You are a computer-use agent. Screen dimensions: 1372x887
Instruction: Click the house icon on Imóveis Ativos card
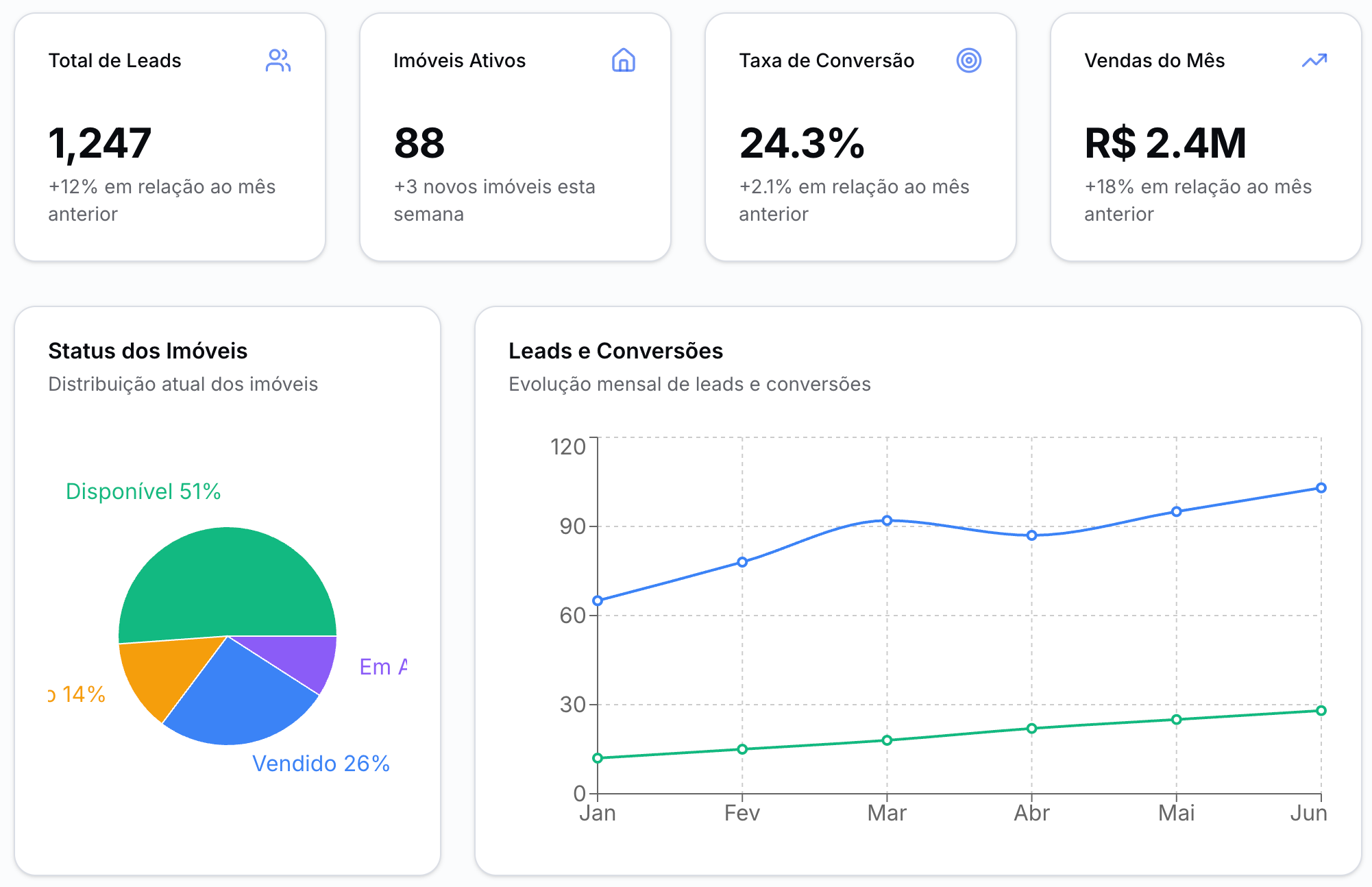click(x=624, y=60)
